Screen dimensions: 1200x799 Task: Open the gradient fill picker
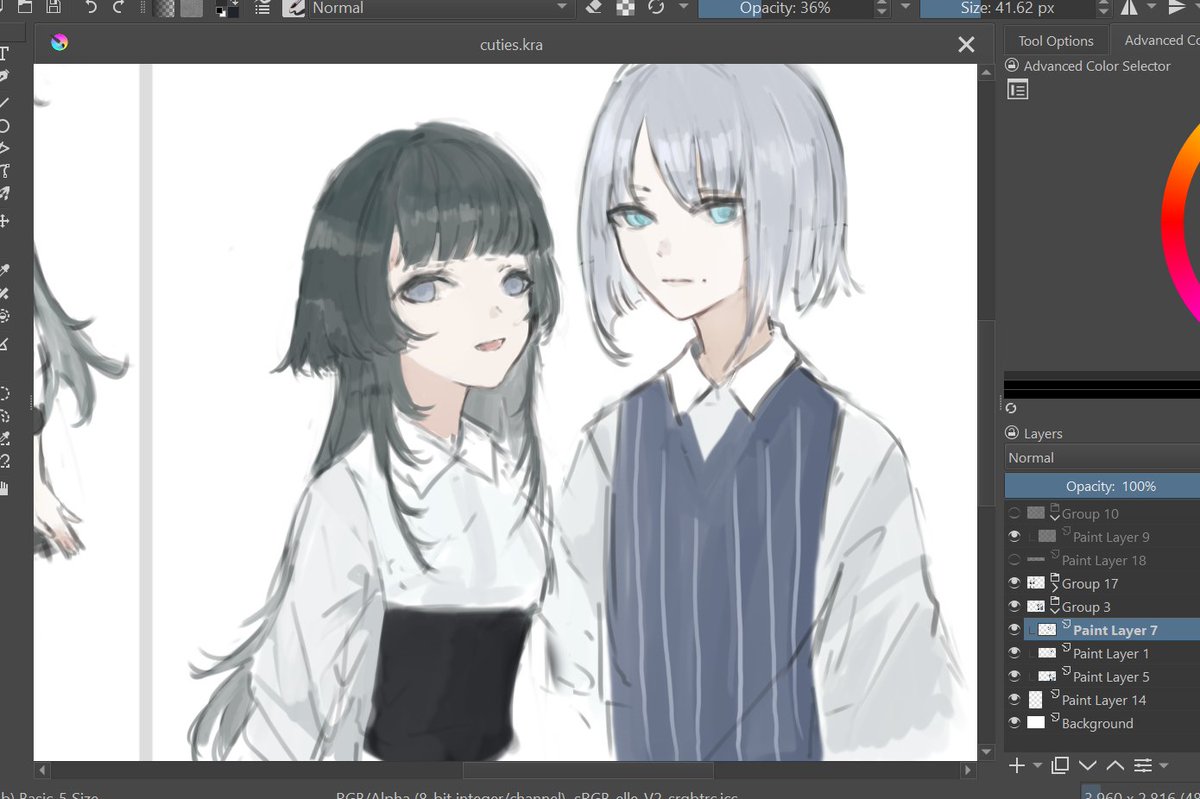(x=165, y=8)
